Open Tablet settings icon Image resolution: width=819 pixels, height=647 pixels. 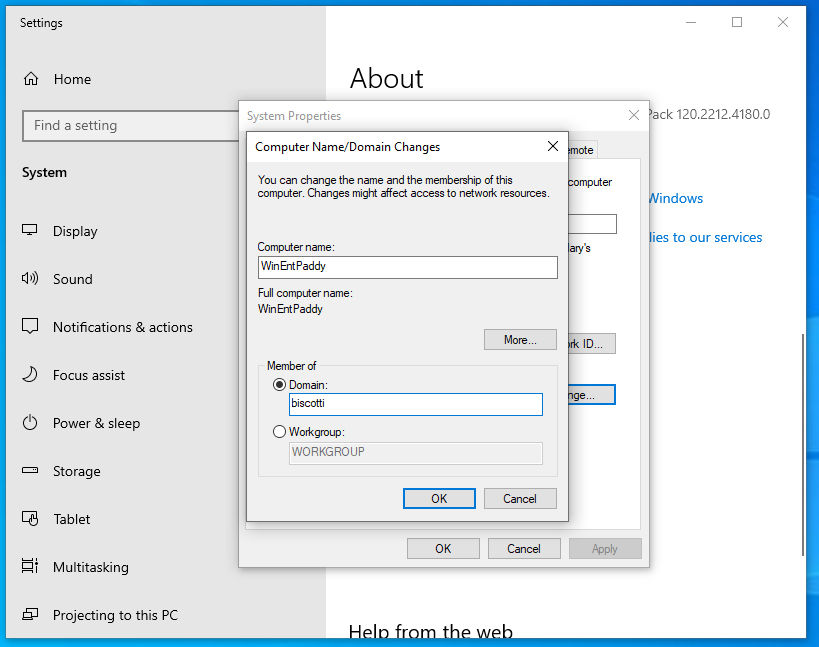pos(31,519)
